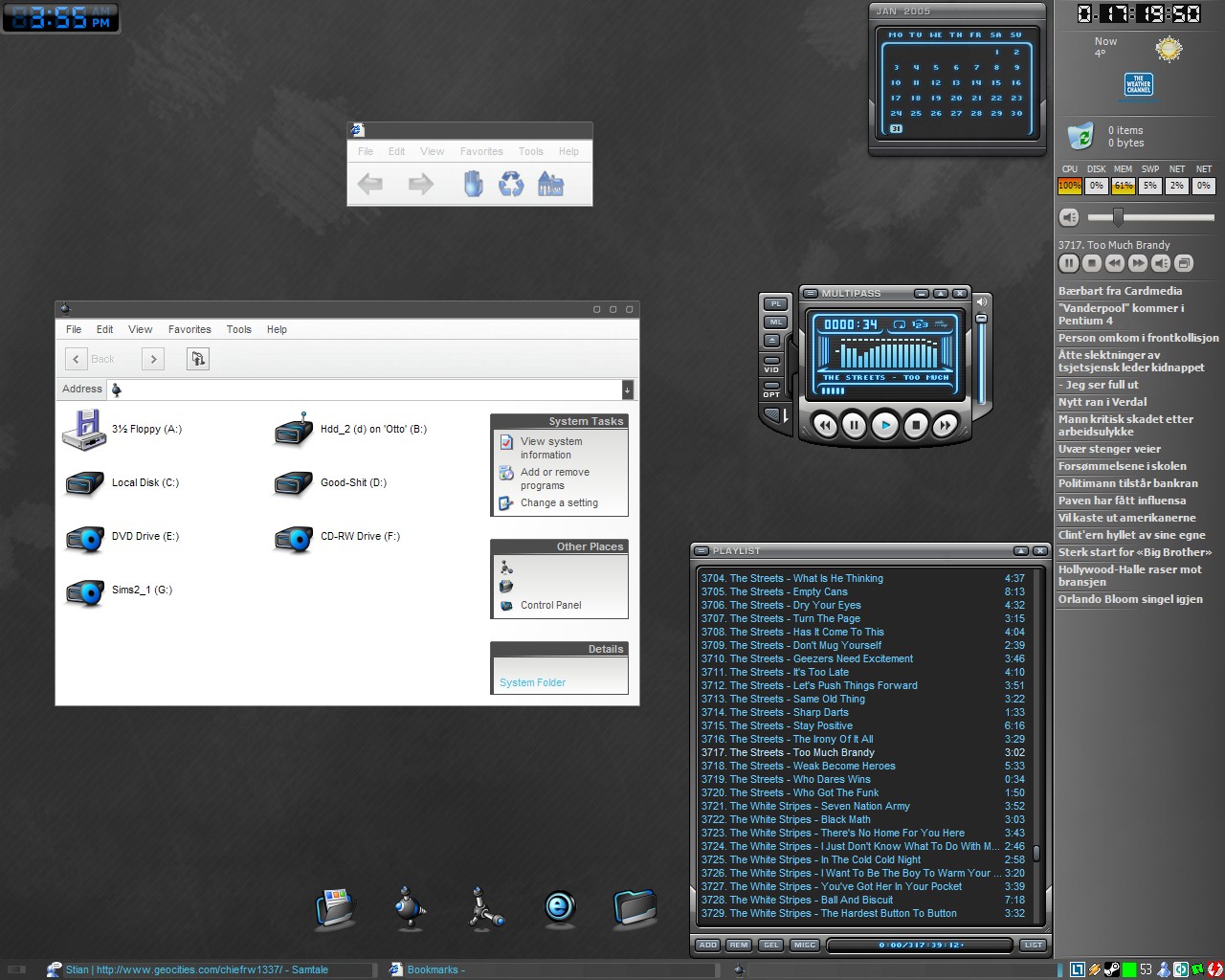Open File menu in the My Computer window
The image size is (1225, 980).
pyautogui.click(x=74, y=329)
